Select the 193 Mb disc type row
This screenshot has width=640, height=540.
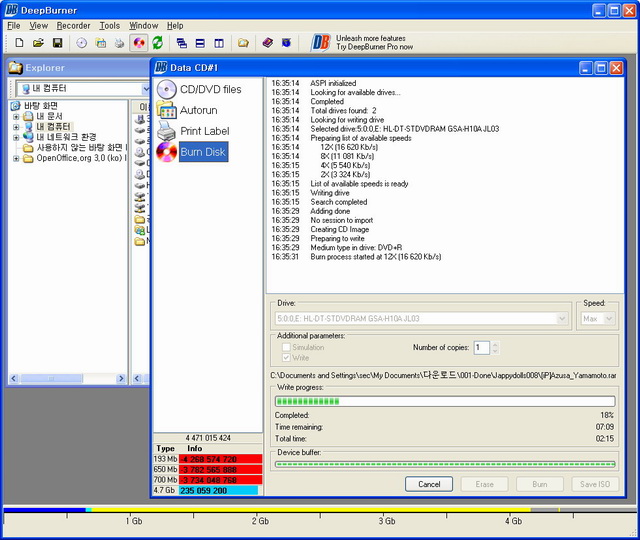tap(207, 459)
